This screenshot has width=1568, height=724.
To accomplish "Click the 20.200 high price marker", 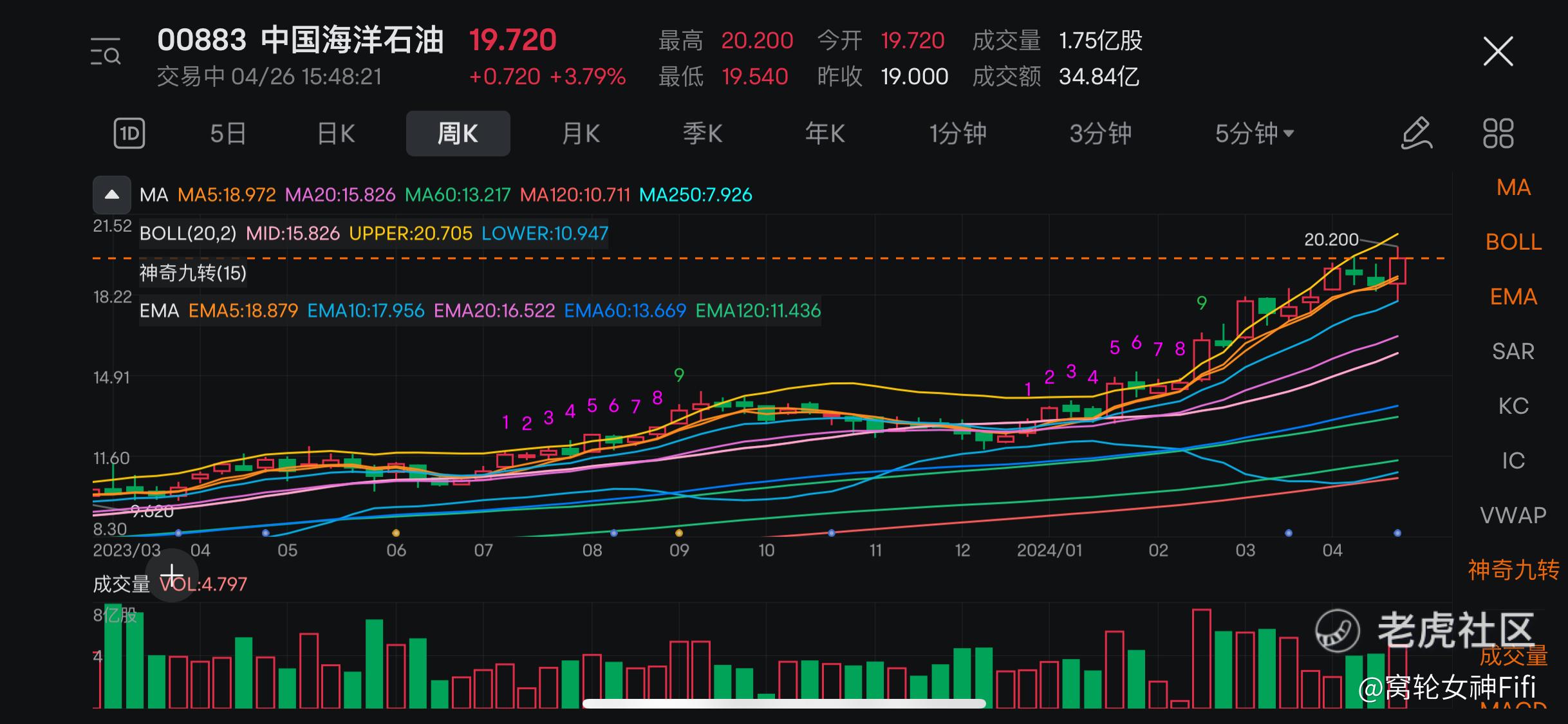I will pyautogui.click(x=1331, y=240).
